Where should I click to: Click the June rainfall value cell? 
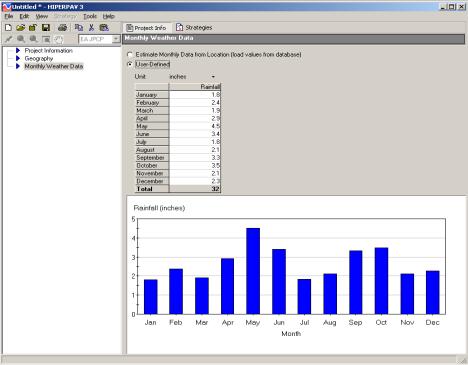(x=195, y=134)
